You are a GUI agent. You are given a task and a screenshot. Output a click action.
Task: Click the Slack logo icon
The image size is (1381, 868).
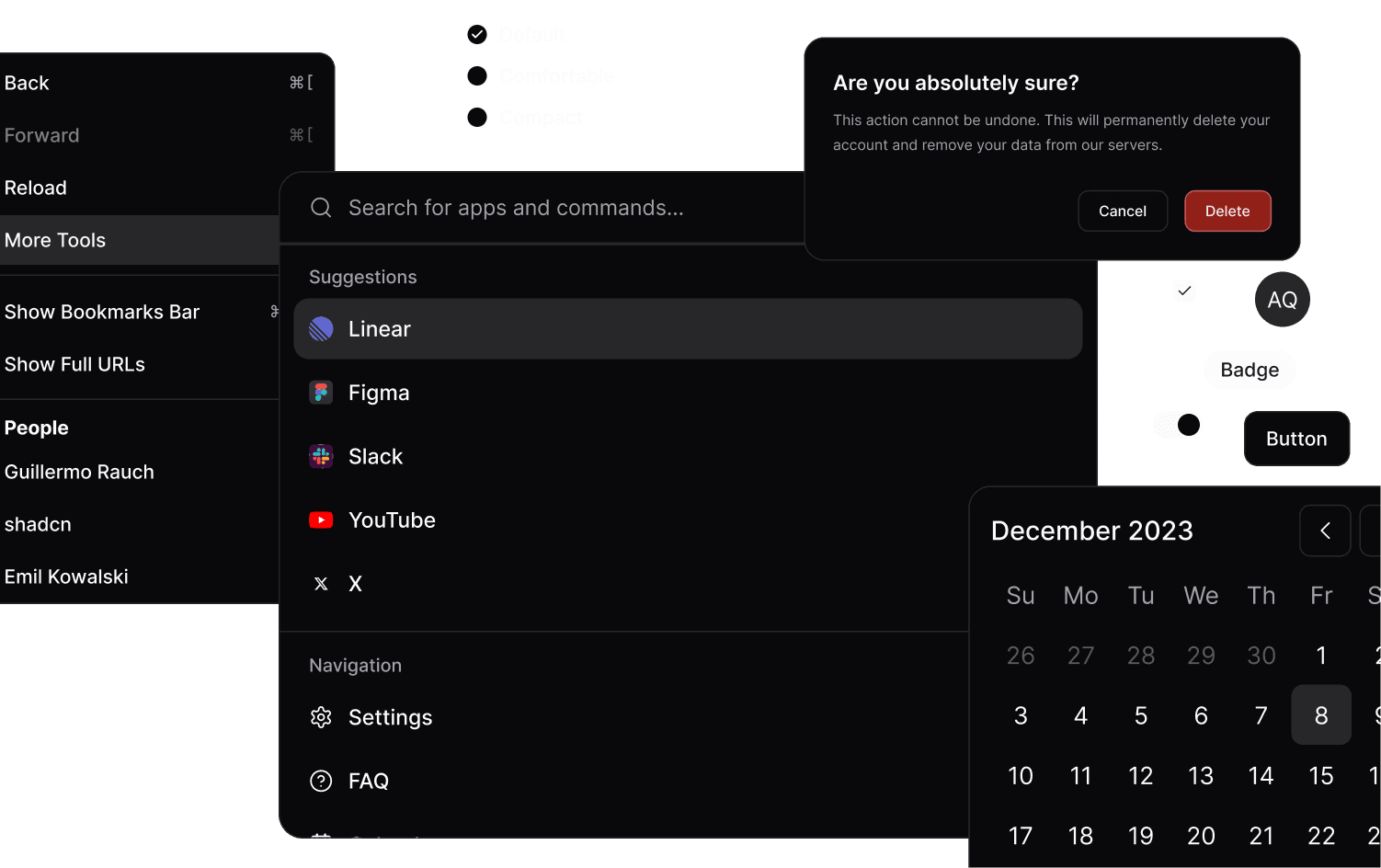pos(321,456)
